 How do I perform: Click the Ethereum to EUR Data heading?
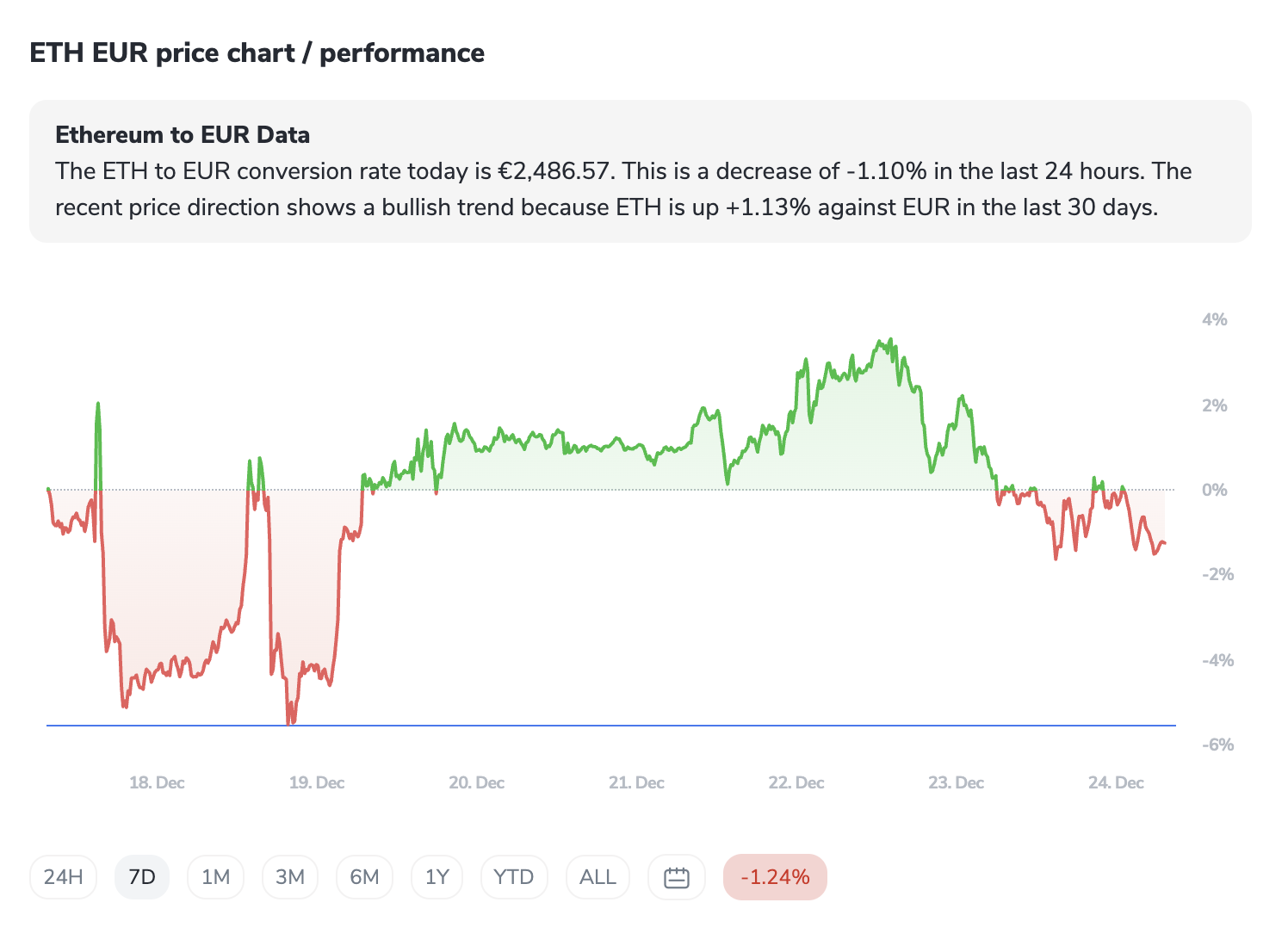click(x=183, y=135)
